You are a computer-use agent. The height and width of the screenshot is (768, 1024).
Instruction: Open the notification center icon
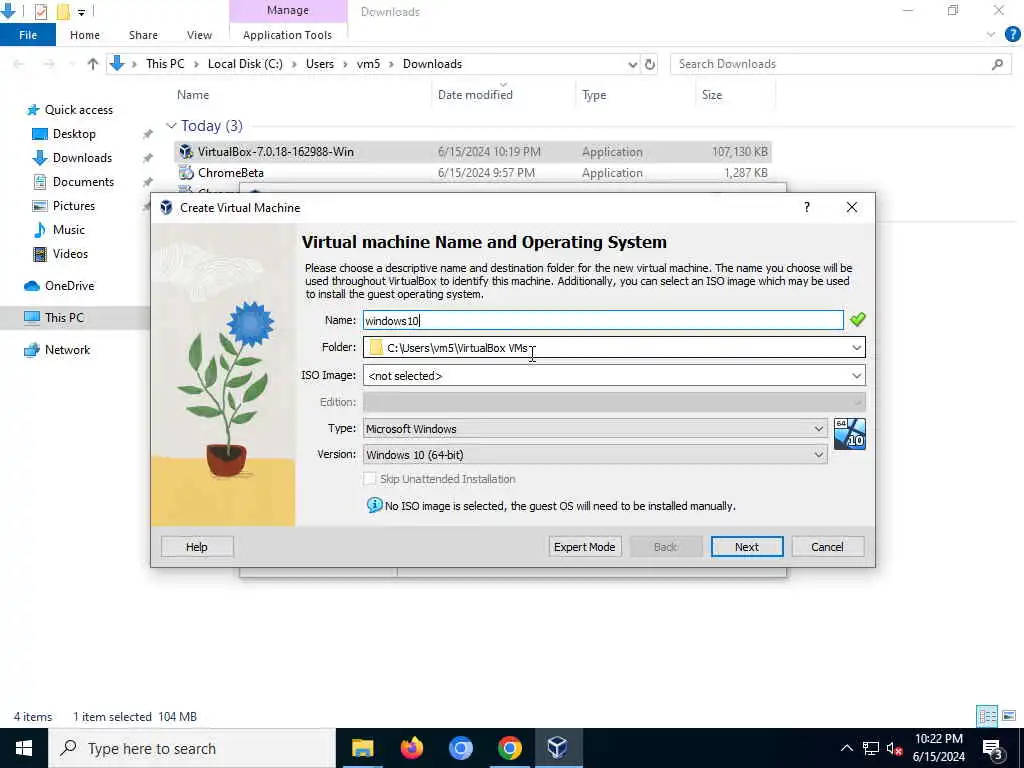coord(993,748)
